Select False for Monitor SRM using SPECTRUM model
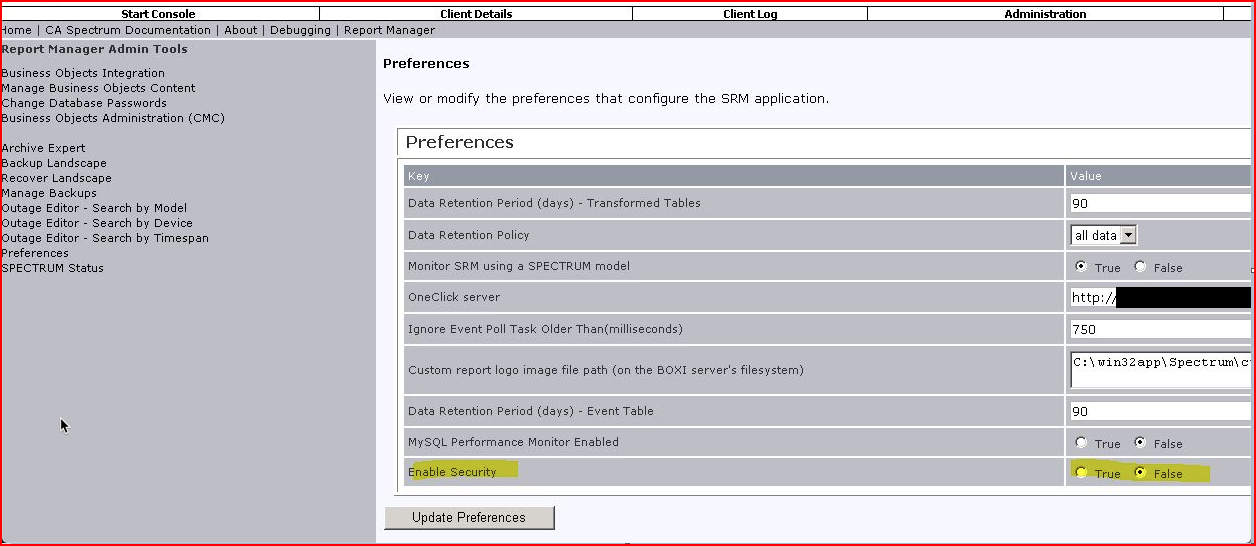 [1140, 267]
